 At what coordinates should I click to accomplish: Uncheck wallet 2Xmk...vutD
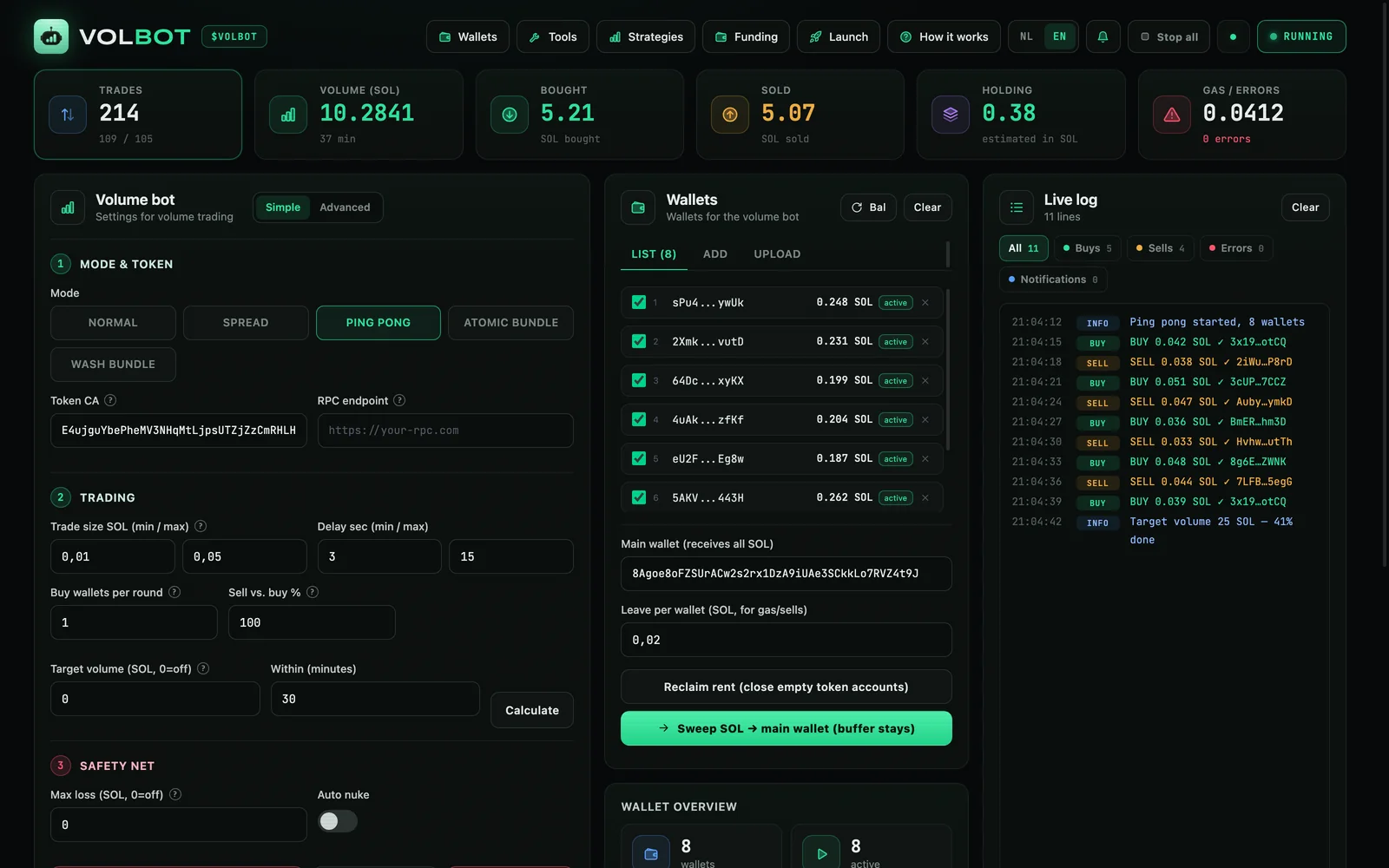click(639, 341)
